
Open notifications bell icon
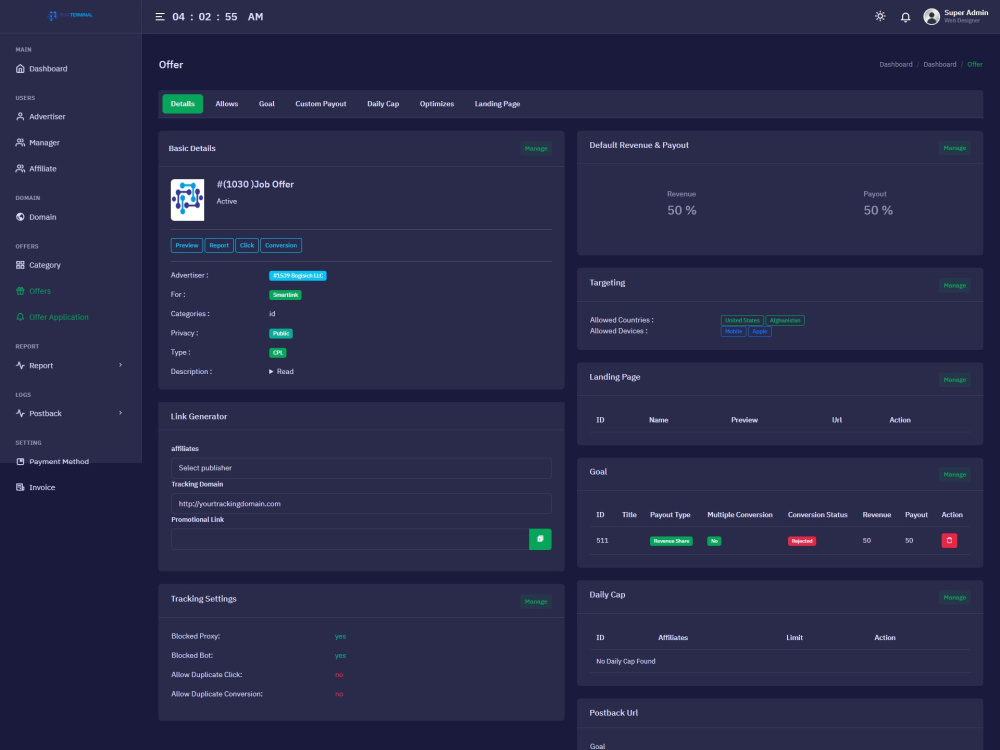click(906, 17)
